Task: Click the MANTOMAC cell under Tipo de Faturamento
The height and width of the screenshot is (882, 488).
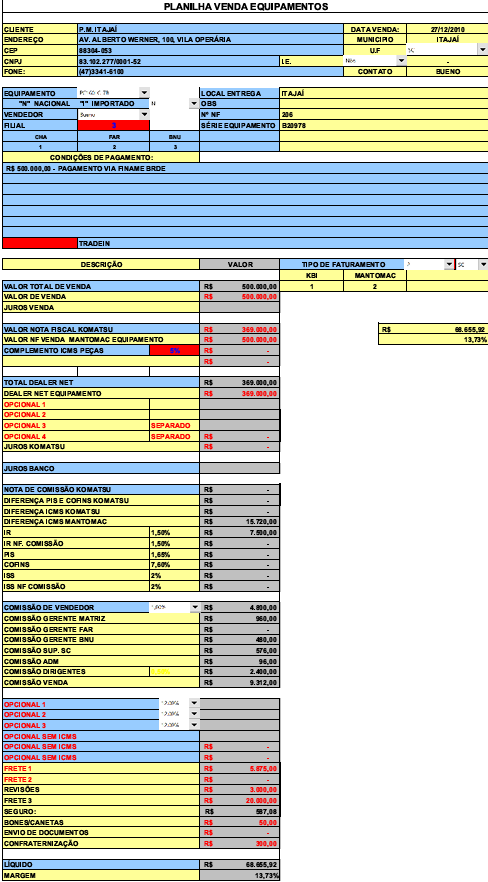Action: [374, 275]
